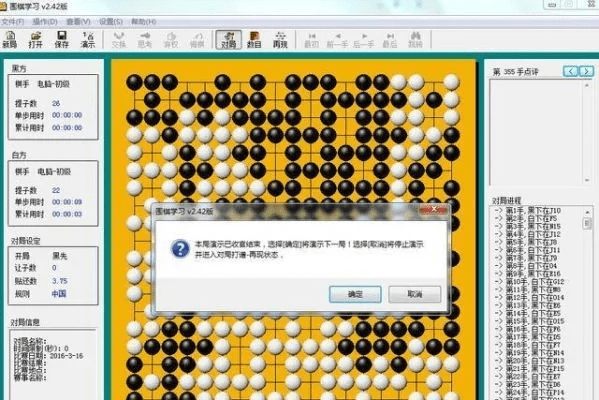Image resolution: width=599 pixels, height=400 pixels.
Task: Select move row 第10手 白下在G12
Action: [x=529, y=282]
